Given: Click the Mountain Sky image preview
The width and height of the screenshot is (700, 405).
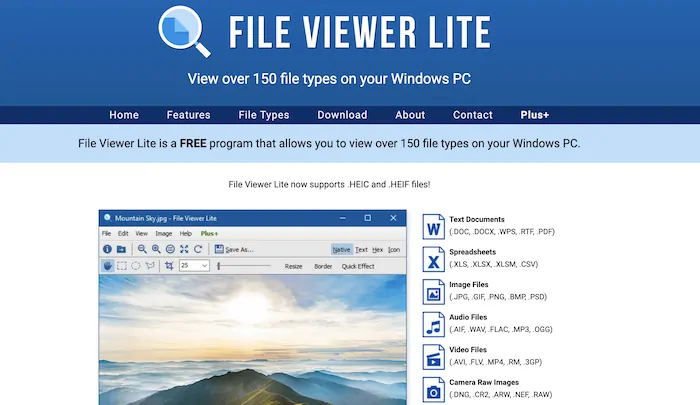Looking at the screenshot, I should pyautogui.click(x=253, y=340).
